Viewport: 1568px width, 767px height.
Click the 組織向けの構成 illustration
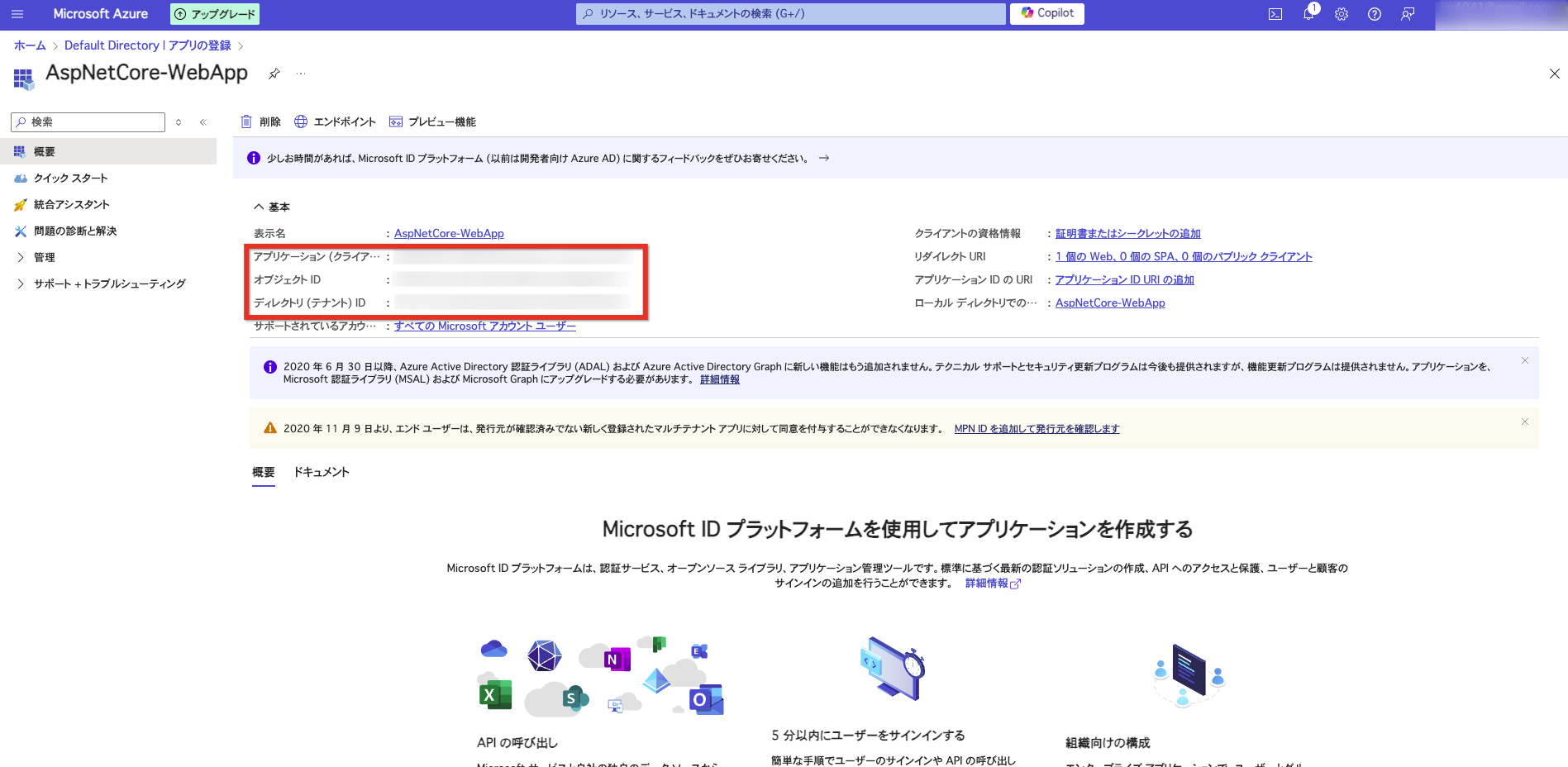(1188, 674)
